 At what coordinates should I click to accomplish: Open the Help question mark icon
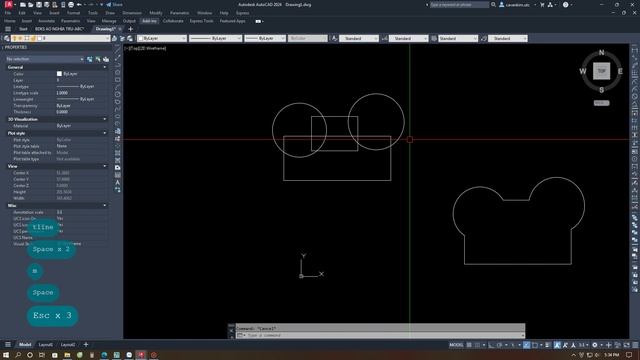[565, 4]
